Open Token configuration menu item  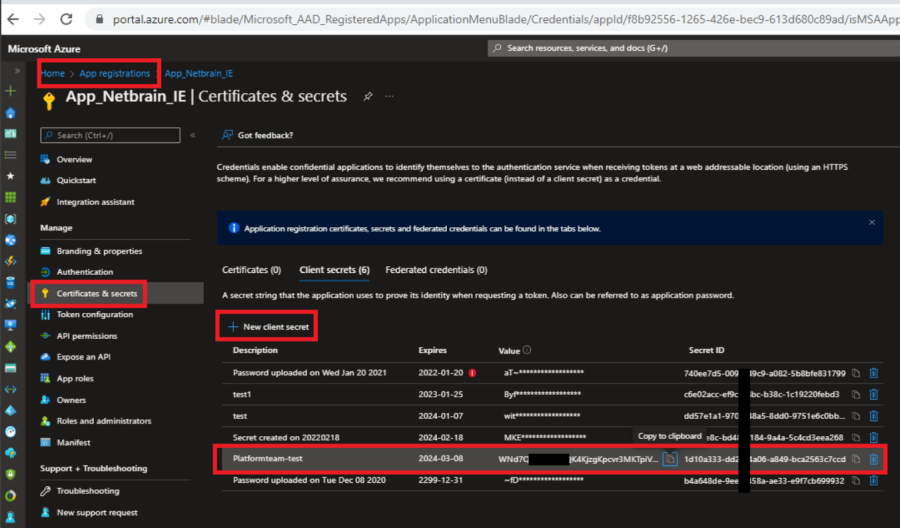94,314
